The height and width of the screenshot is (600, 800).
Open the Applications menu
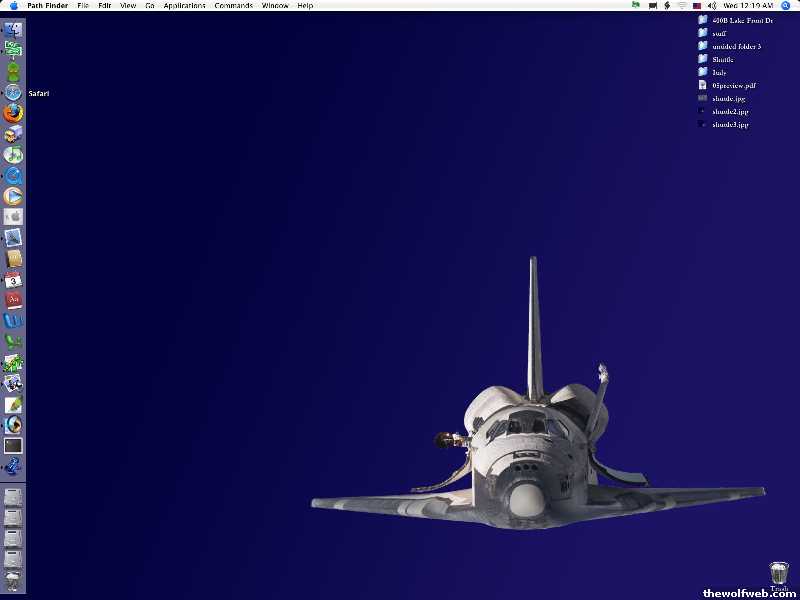tap(184, 6)
